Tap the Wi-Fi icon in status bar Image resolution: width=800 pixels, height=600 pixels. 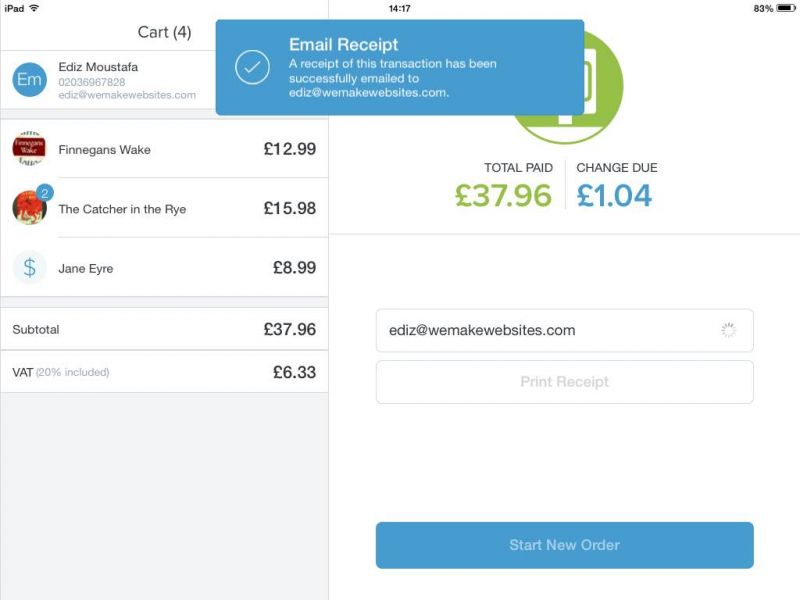tap(34, 8)
